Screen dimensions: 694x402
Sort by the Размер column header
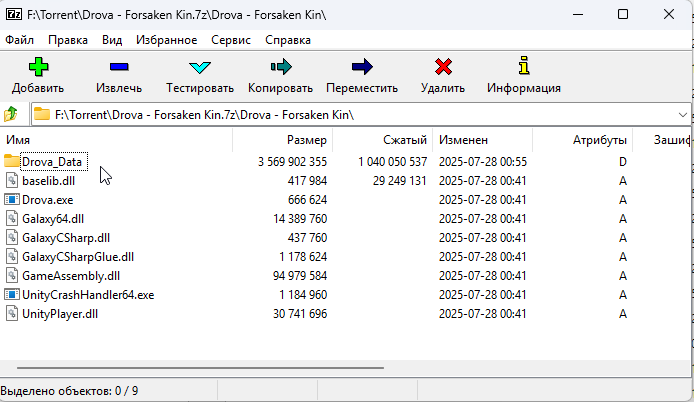306,140
